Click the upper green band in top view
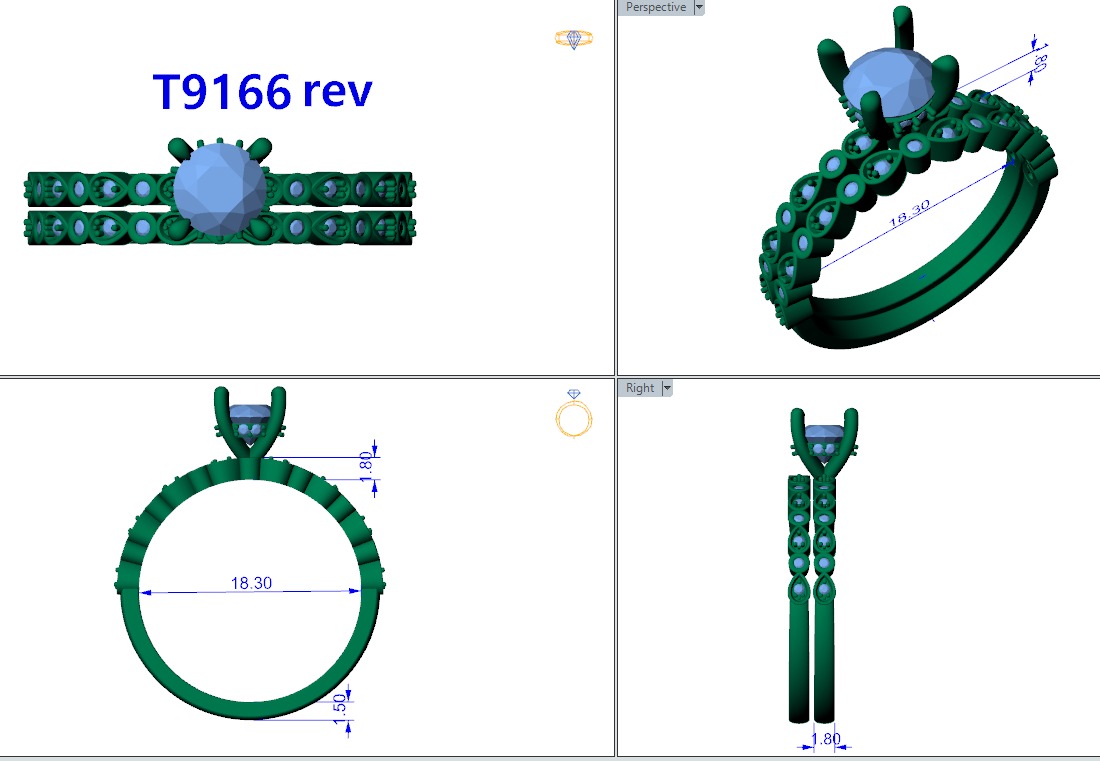The image size is (1100, 761). click(100, 188)
